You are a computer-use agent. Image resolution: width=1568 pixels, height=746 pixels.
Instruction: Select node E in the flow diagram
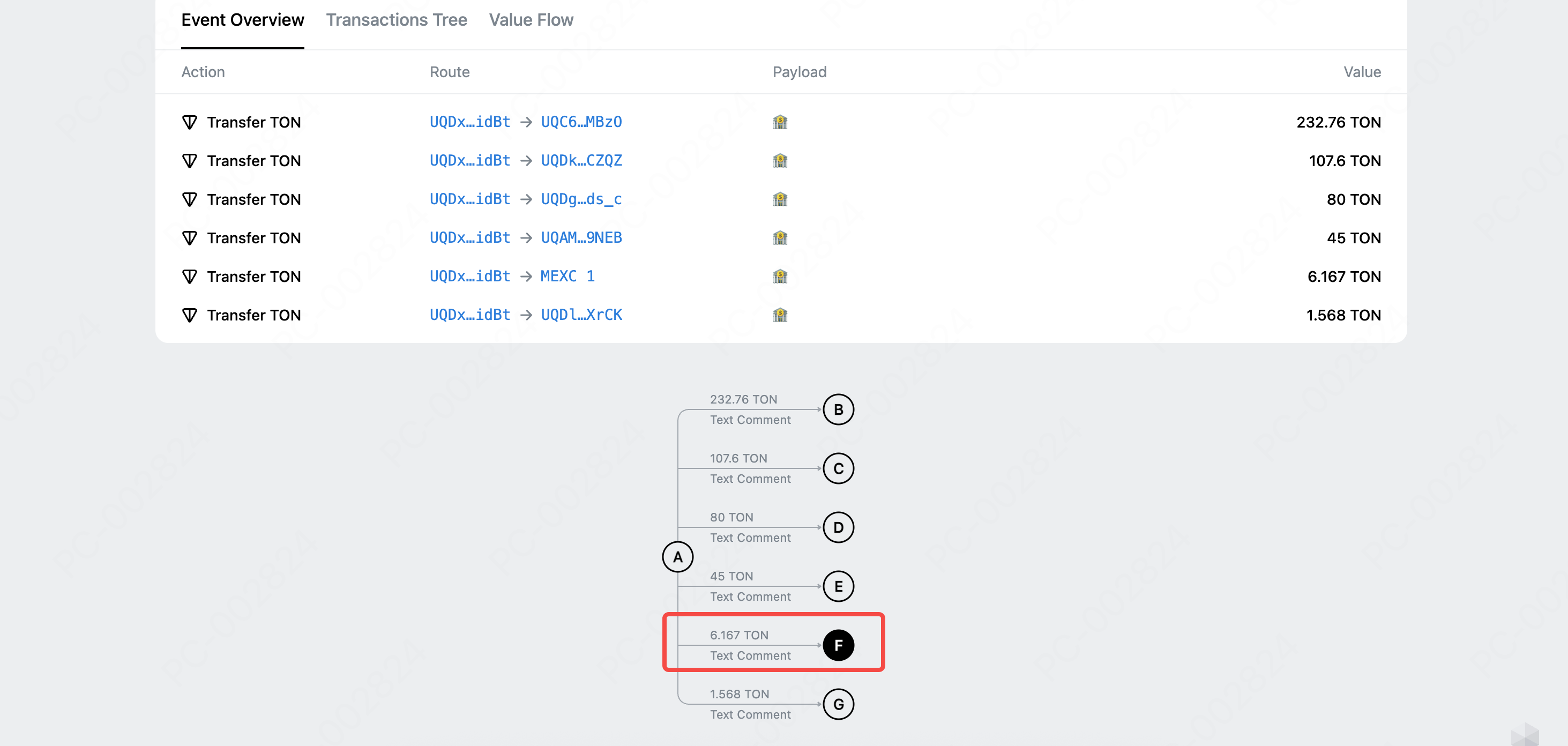tap(838, 586)
